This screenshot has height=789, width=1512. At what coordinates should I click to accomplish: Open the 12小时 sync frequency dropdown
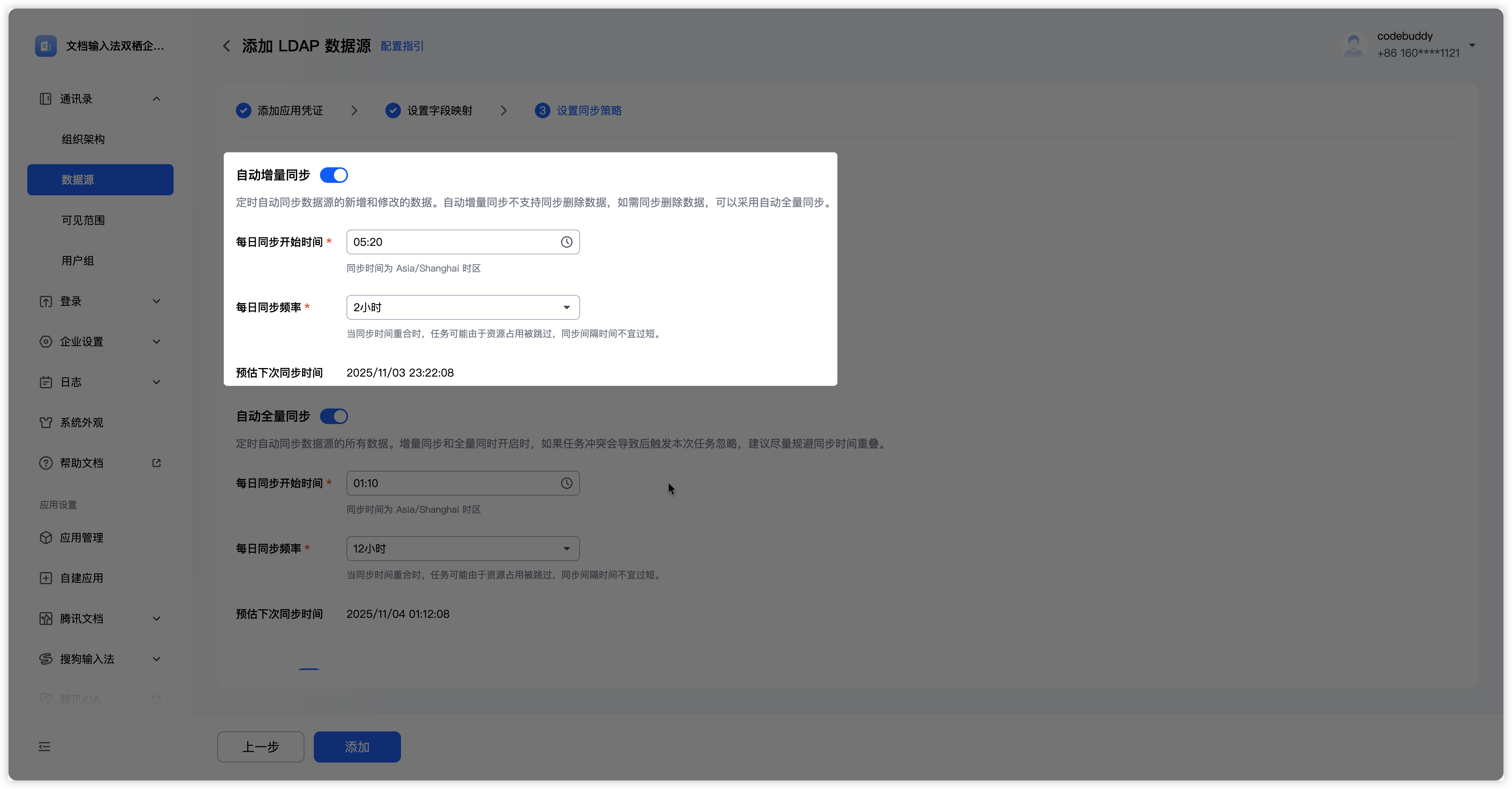pyautogui.click(x=462, y=549)
